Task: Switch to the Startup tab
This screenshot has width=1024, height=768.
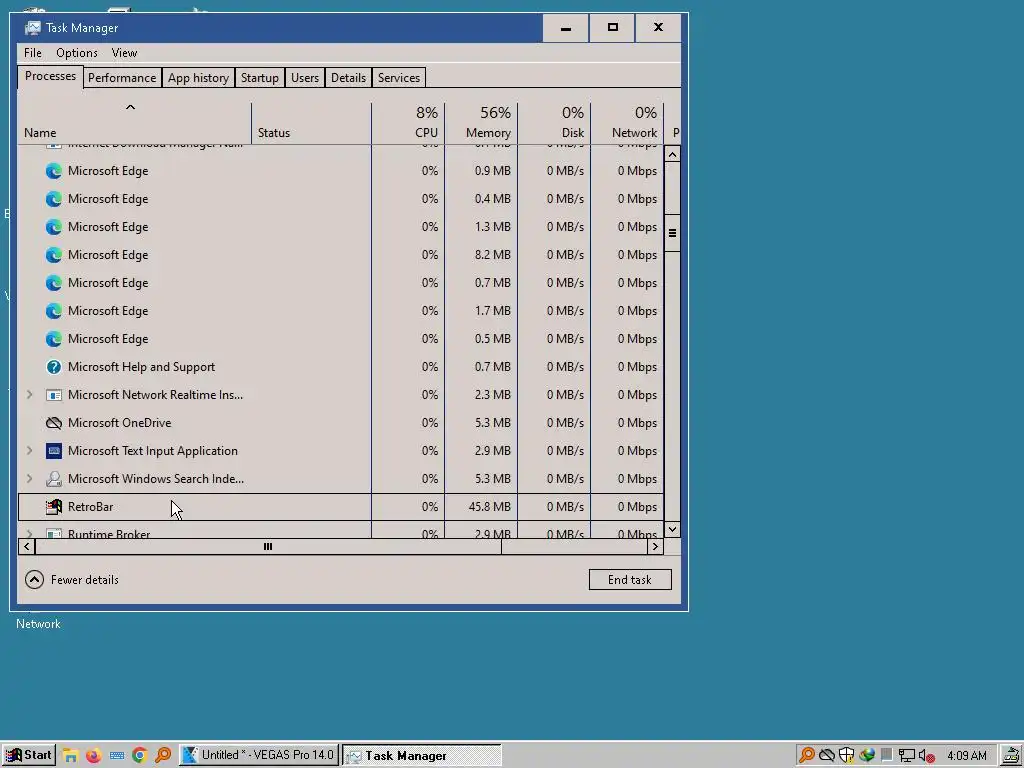Action: (260, 78)
